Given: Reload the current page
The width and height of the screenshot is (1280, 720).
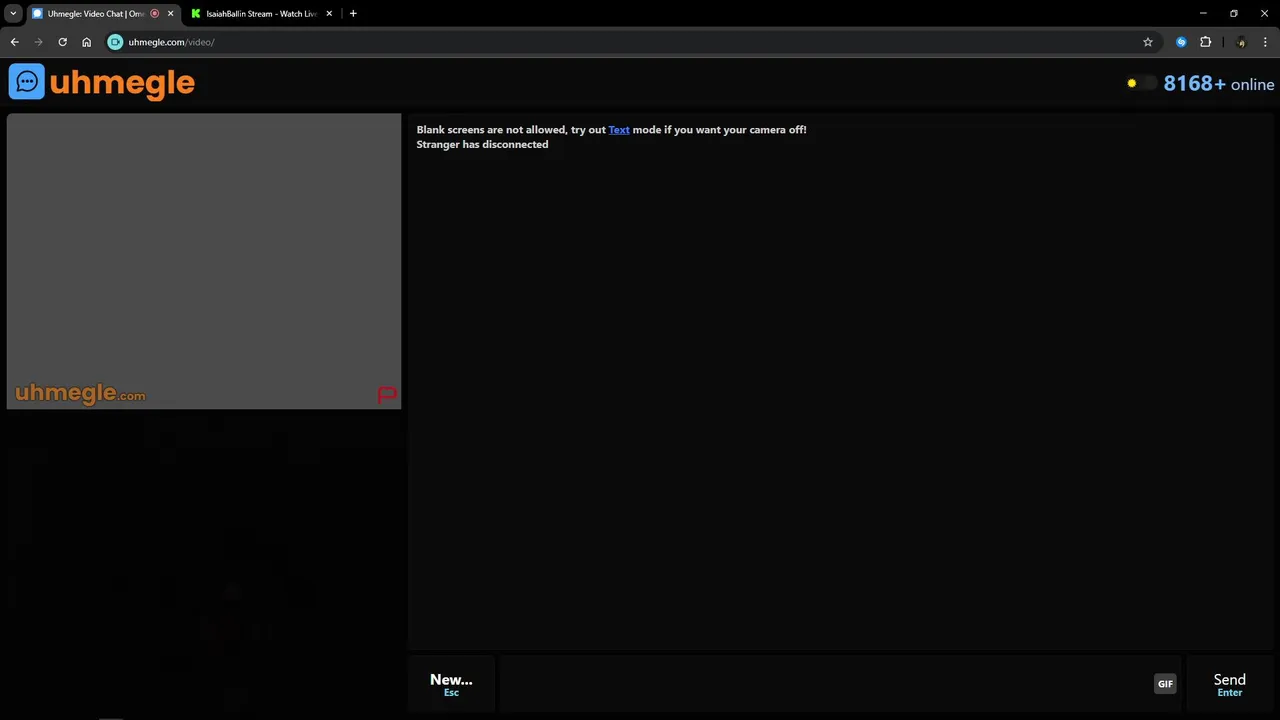Looking at the screenshot, I should click(x=62, y=42).
